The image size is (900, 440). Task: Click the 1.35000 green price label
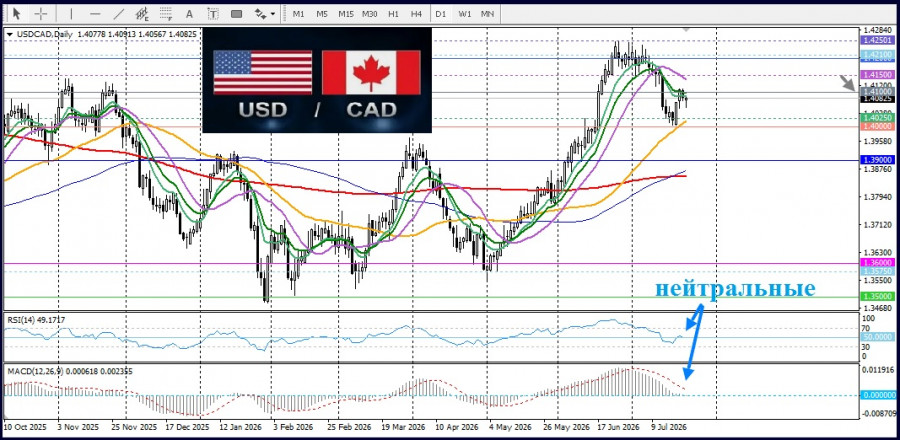pos(878,297)
